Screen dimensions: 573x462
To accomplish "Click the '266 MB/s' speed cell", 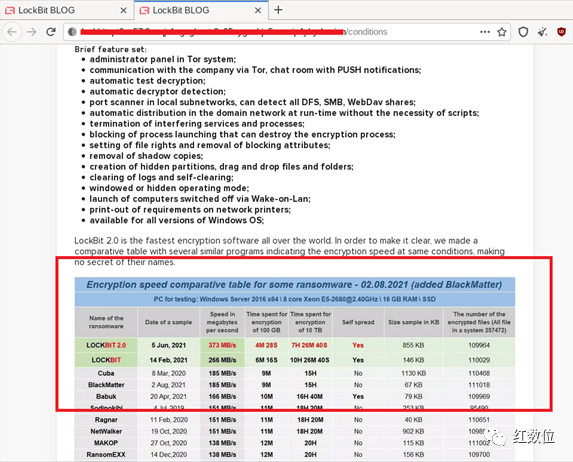I will pyautogui.click(x=222, y=360).
